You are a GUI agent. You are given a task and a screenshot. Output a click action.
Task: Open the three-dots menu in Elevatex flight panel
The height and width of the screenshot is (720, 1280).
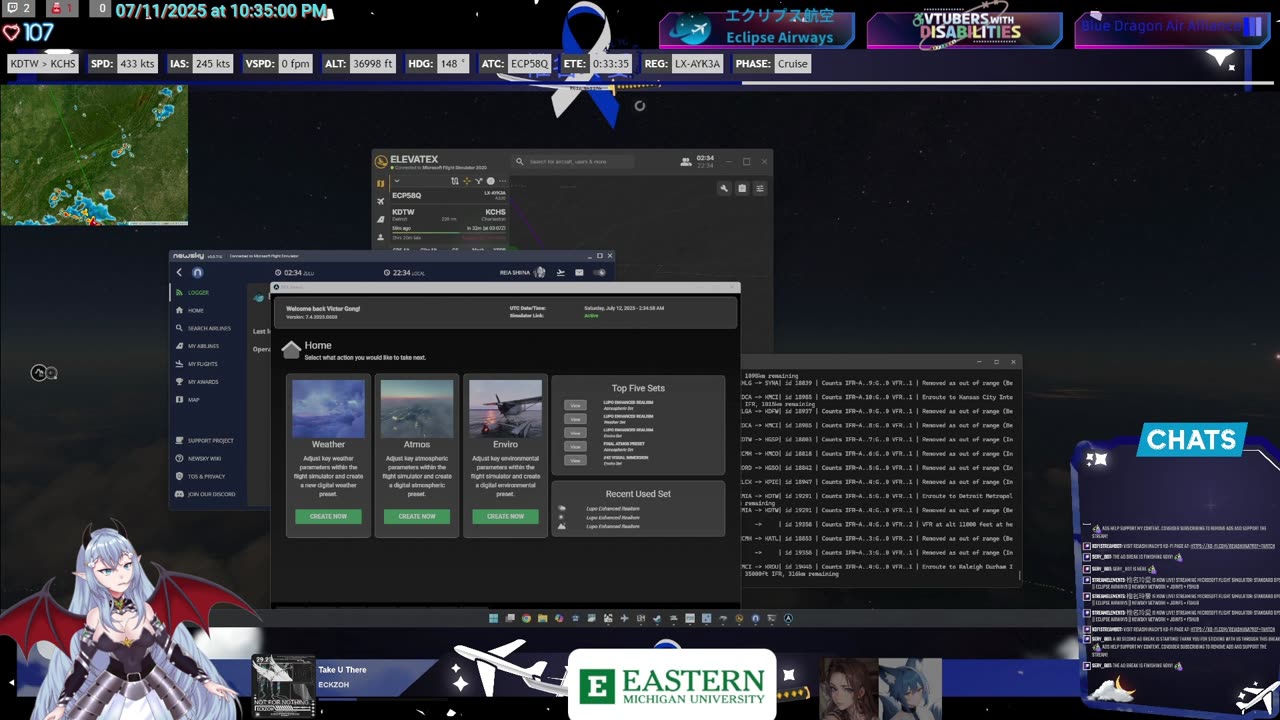[502, 181]
